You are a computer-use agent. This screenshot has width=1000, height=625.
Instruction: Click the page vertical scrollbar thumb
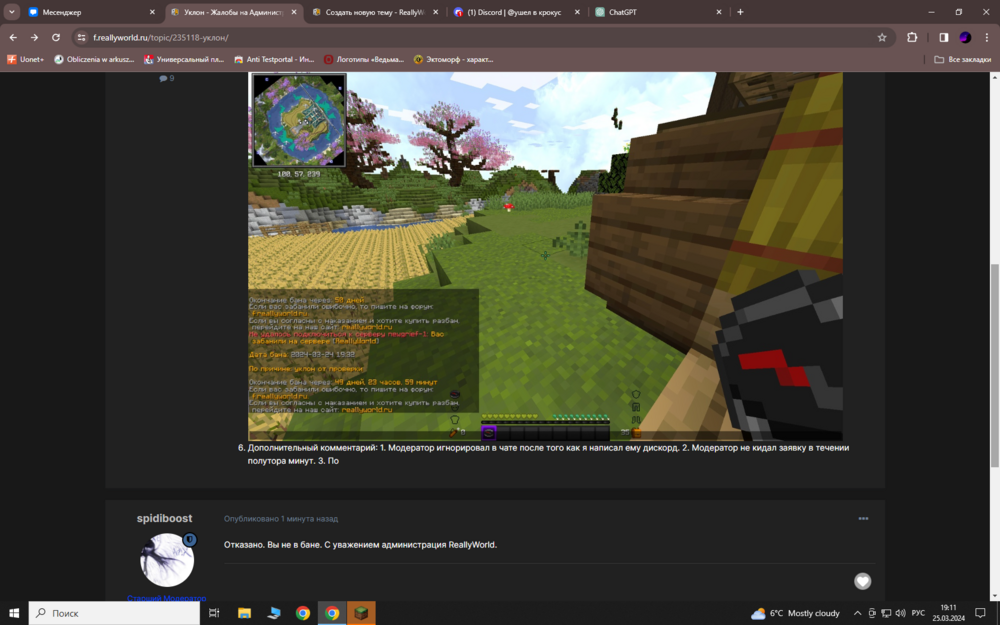click(x=994, y=365)
